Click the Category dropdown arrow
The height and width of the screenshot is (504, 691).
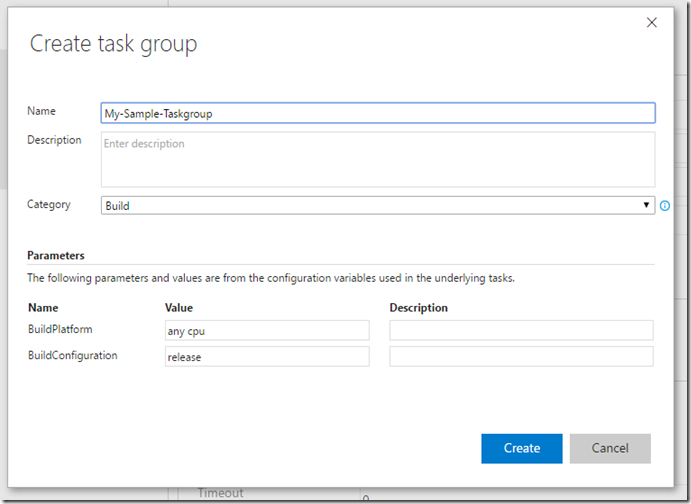(x=647, y=206)
